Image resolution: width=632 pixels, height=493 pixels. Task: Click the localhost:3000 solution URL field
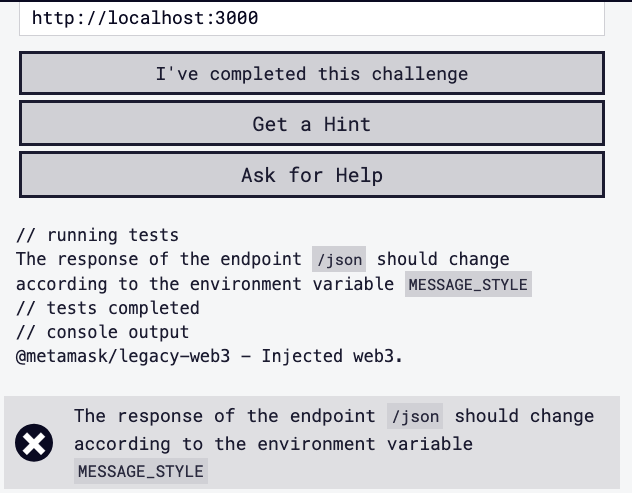tap(311, 18)
